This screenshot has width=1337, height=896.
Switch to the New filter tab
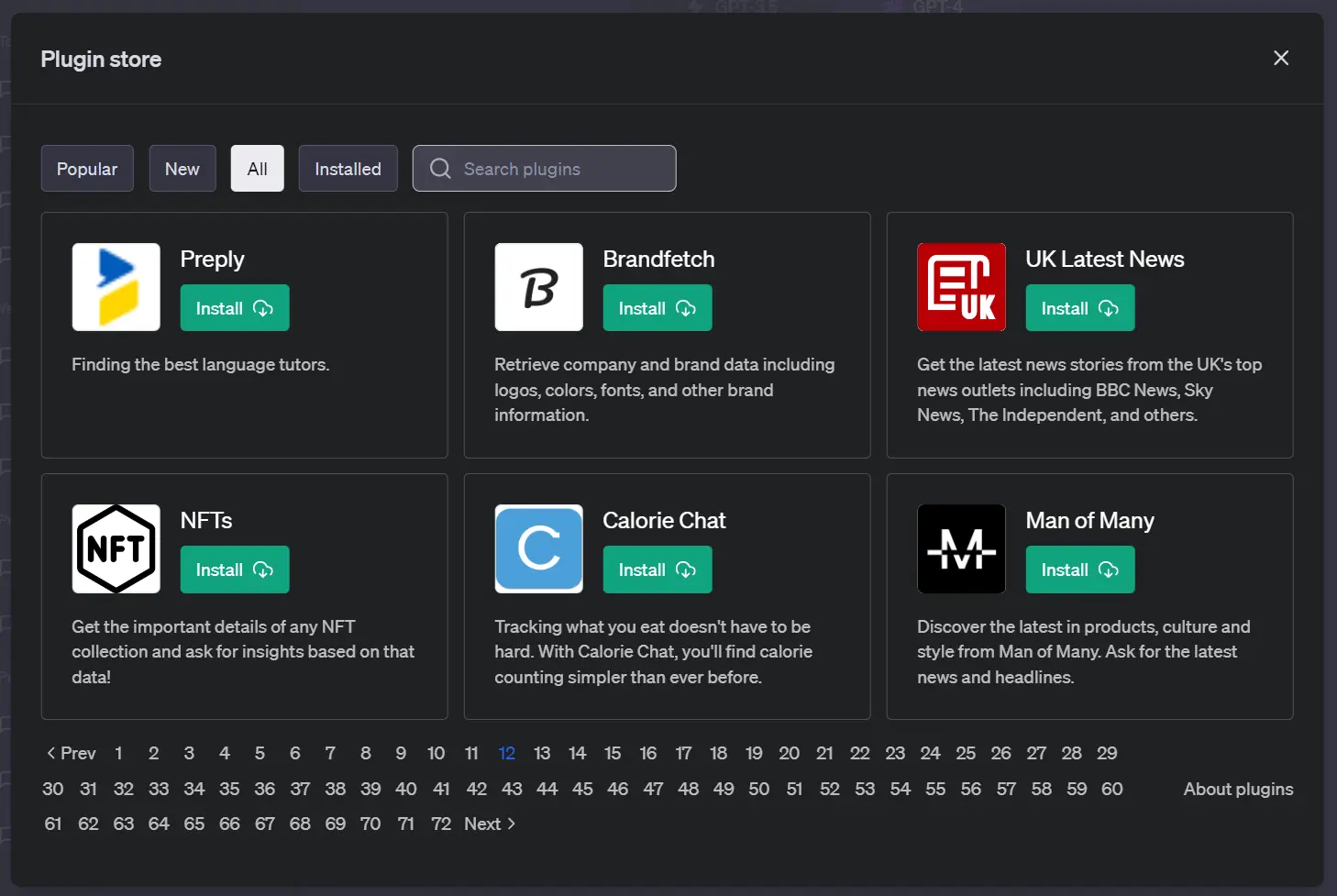click(x=182, y=169)
